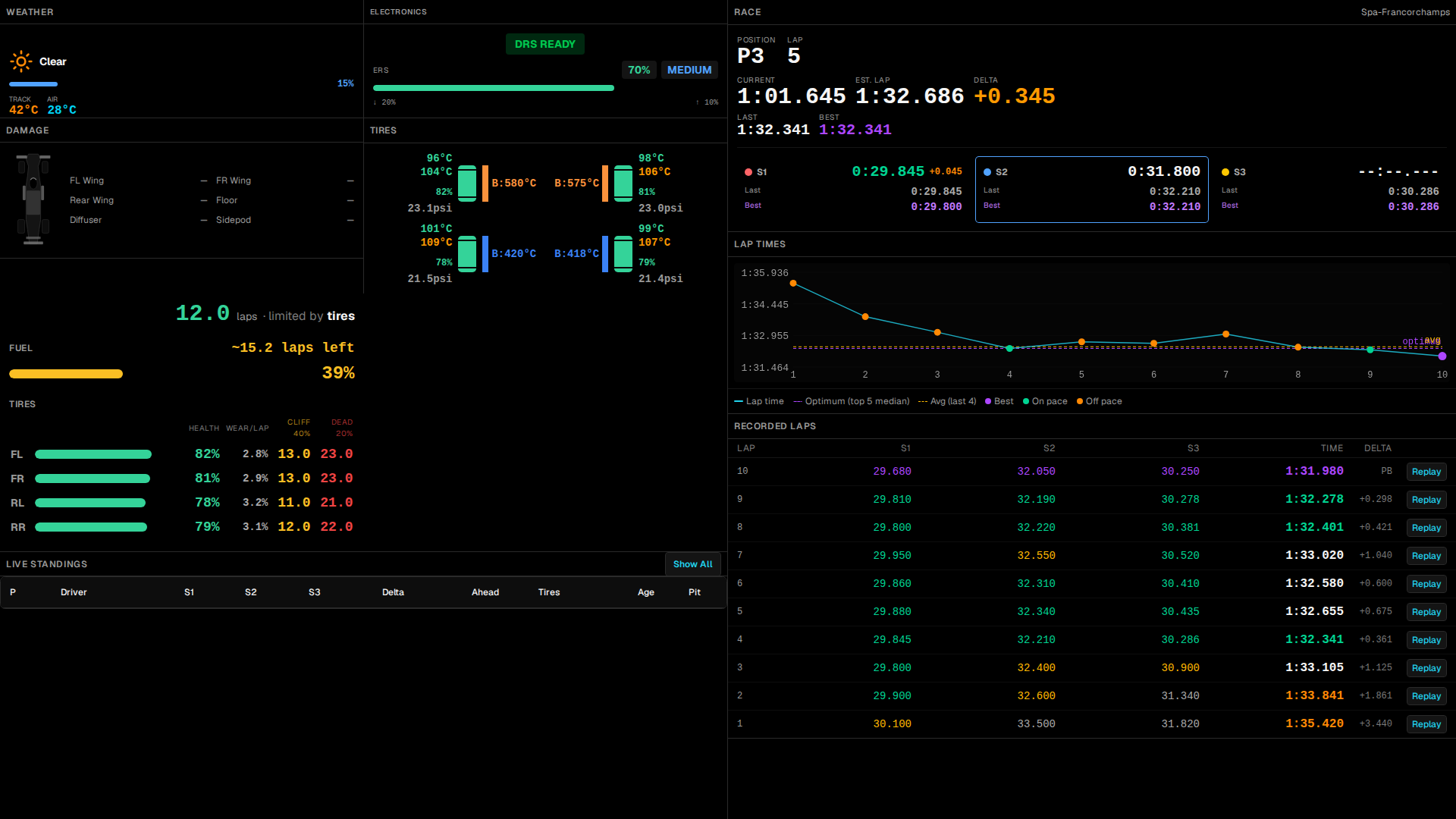This screenshot has width=1456, height=819.
Task: Click the front-right tire icon
Action: (x=623, y=184)
